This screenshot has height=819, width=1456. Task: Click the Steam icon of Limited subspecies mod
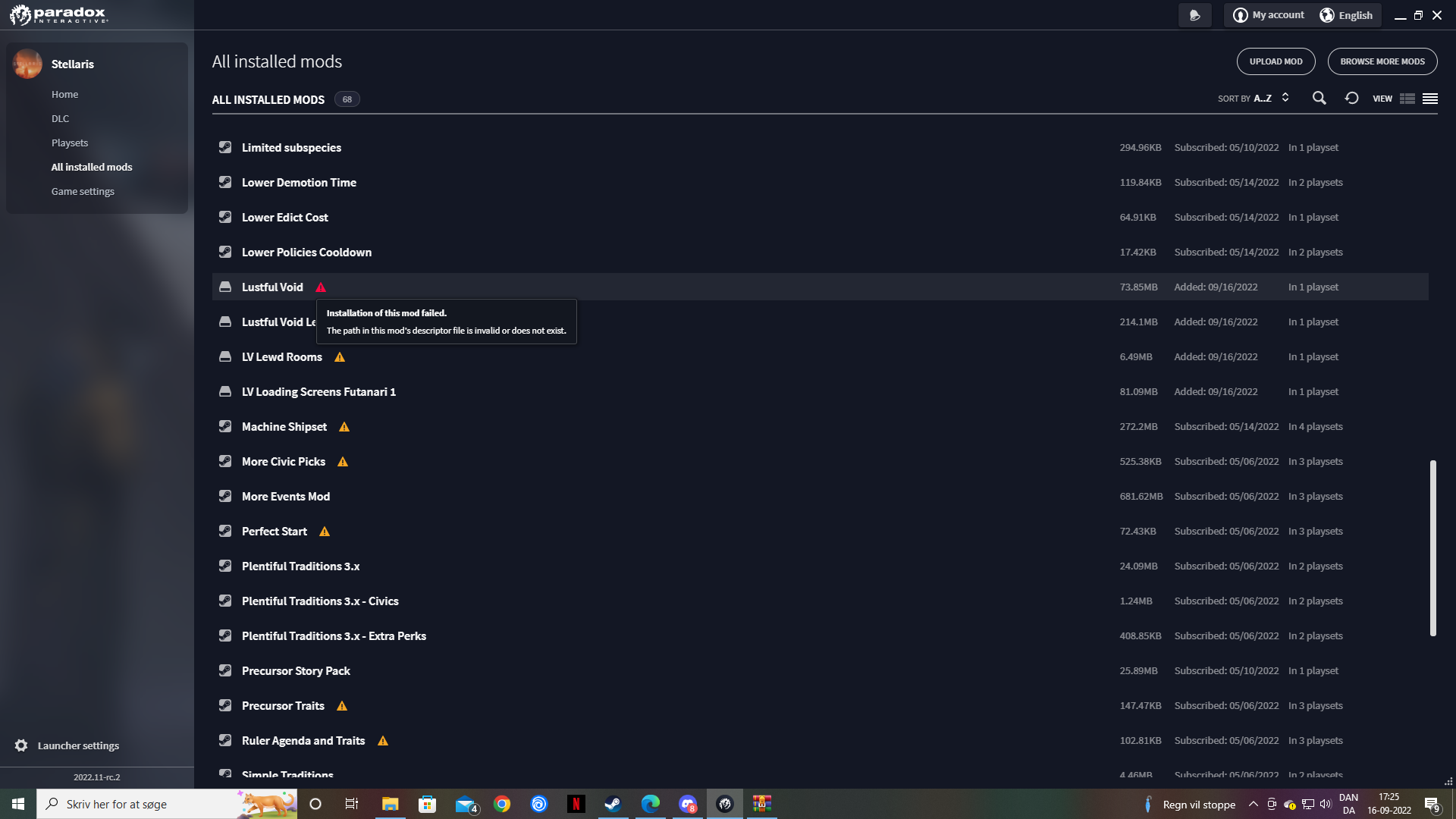[x=225, y=147]
